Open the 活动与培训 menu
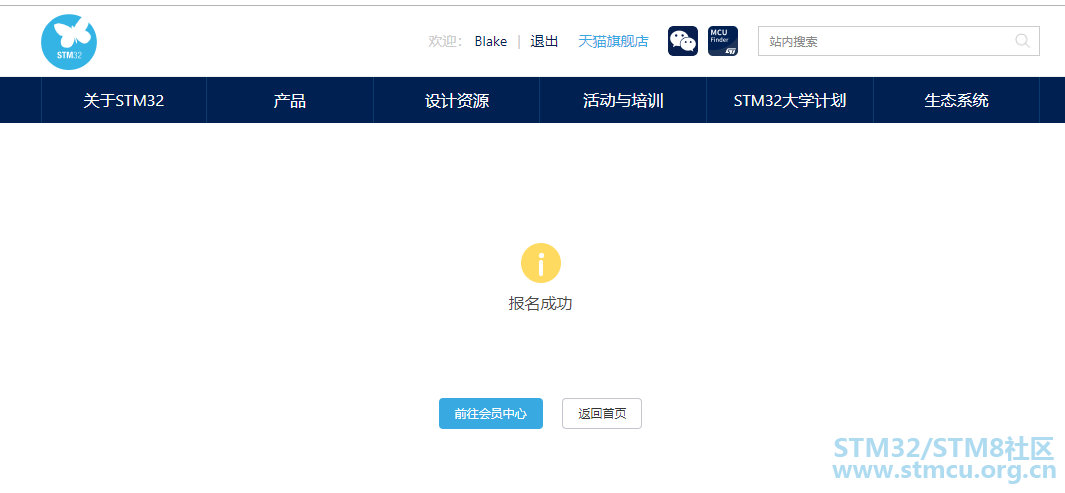 click(623, 101)
